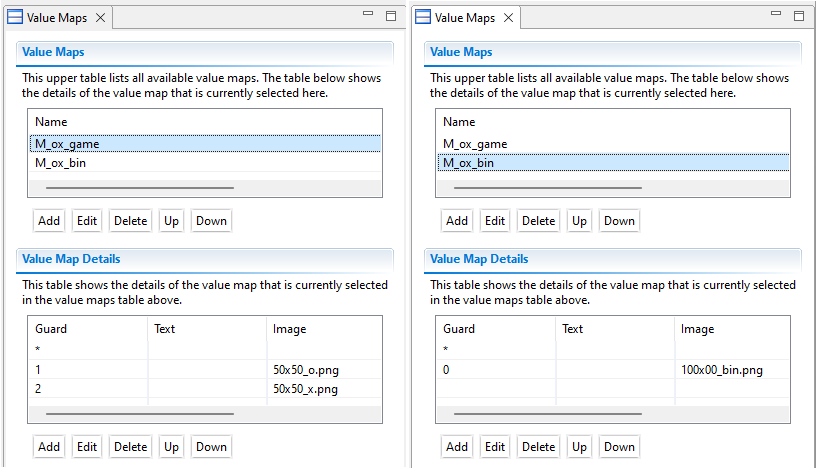Click the right Value Maps tab icon

(423, 17)
